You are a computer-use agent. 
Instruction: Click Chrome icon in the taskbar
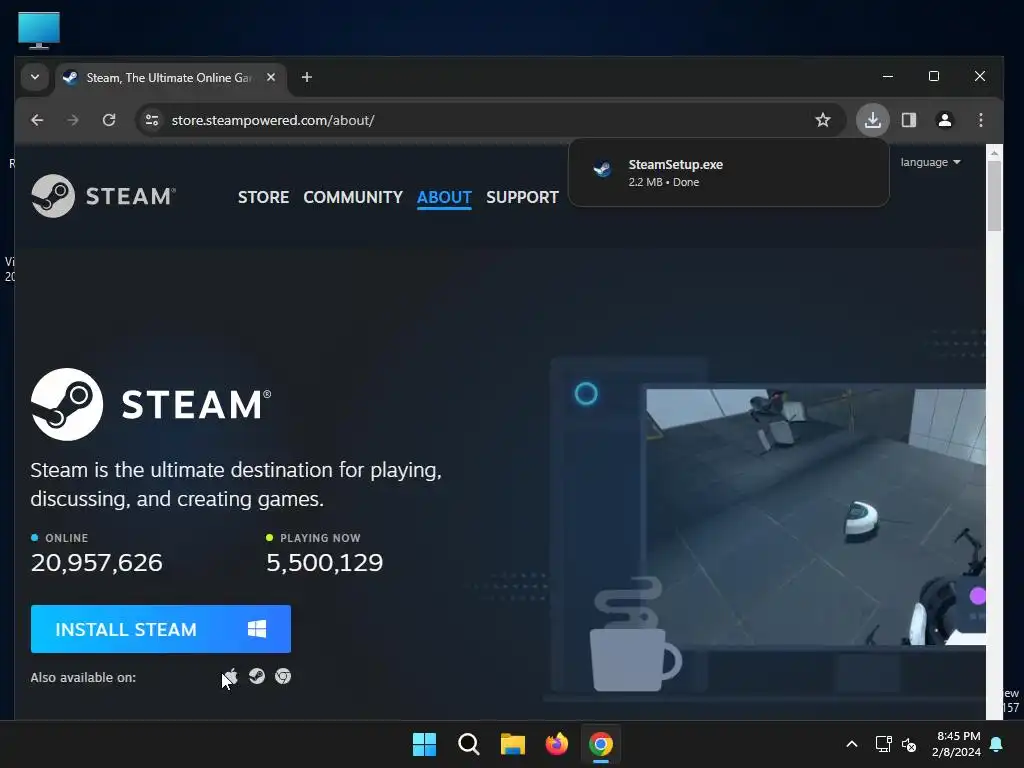pos(601,744)
